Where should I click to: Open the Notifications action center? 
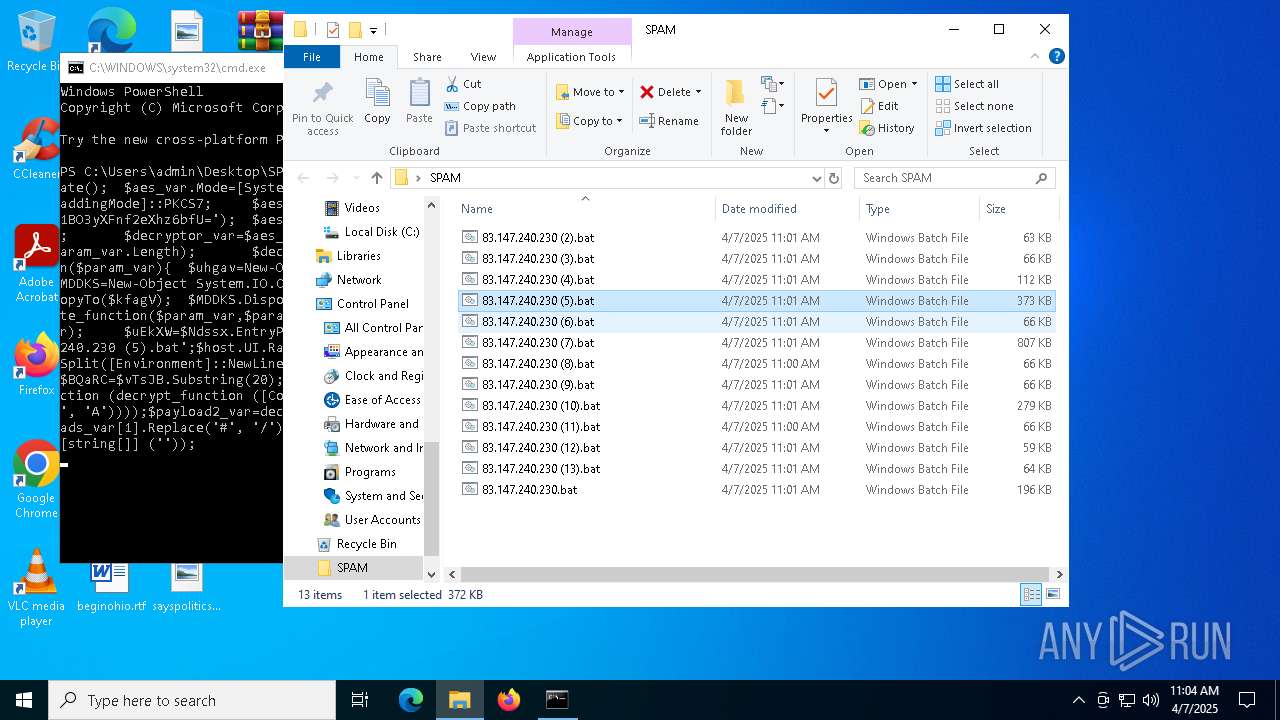click(x=1247, y=700)
